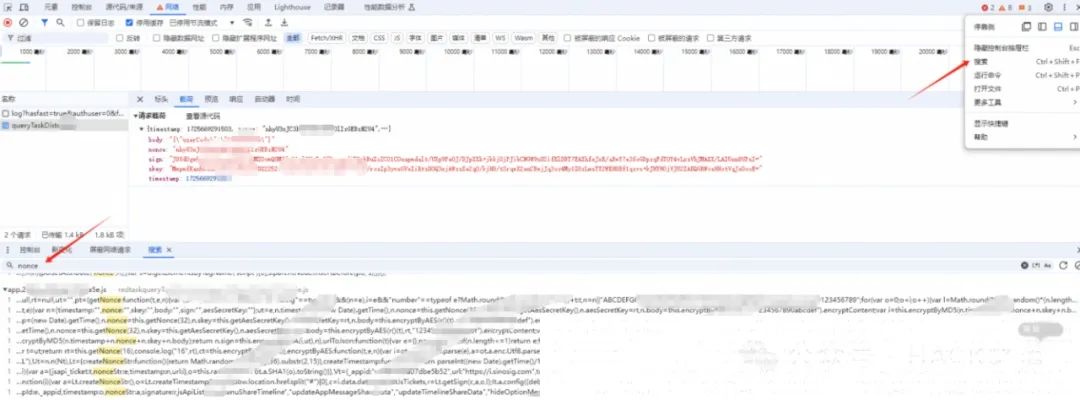Viewport: 1080px width, 400px height.
Task: Toggle the device toolbar icon
Action: tap(24, 7)
